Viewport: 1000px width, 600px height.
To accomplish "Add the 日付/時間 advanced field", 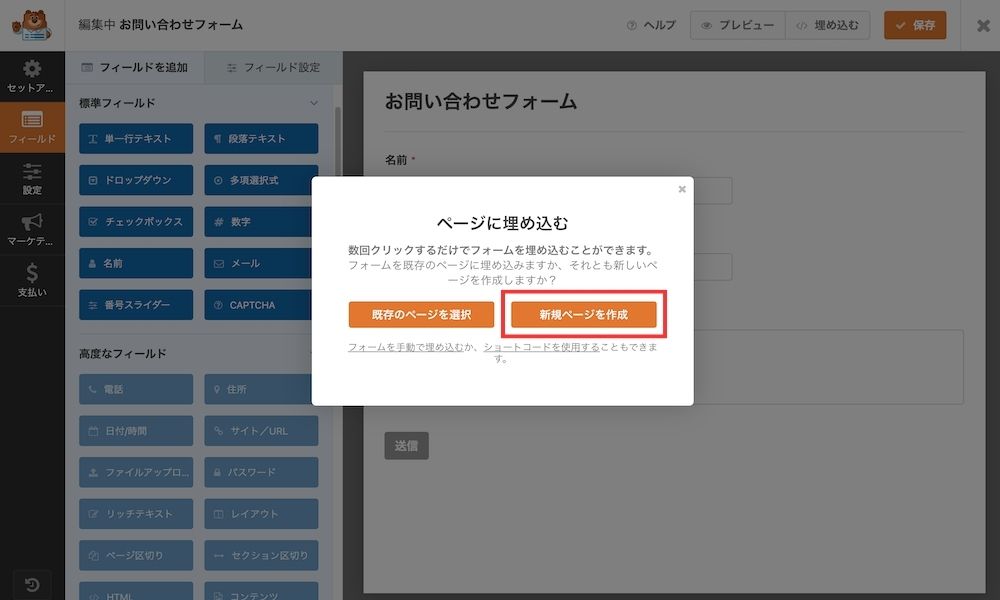I will (136, 431).
